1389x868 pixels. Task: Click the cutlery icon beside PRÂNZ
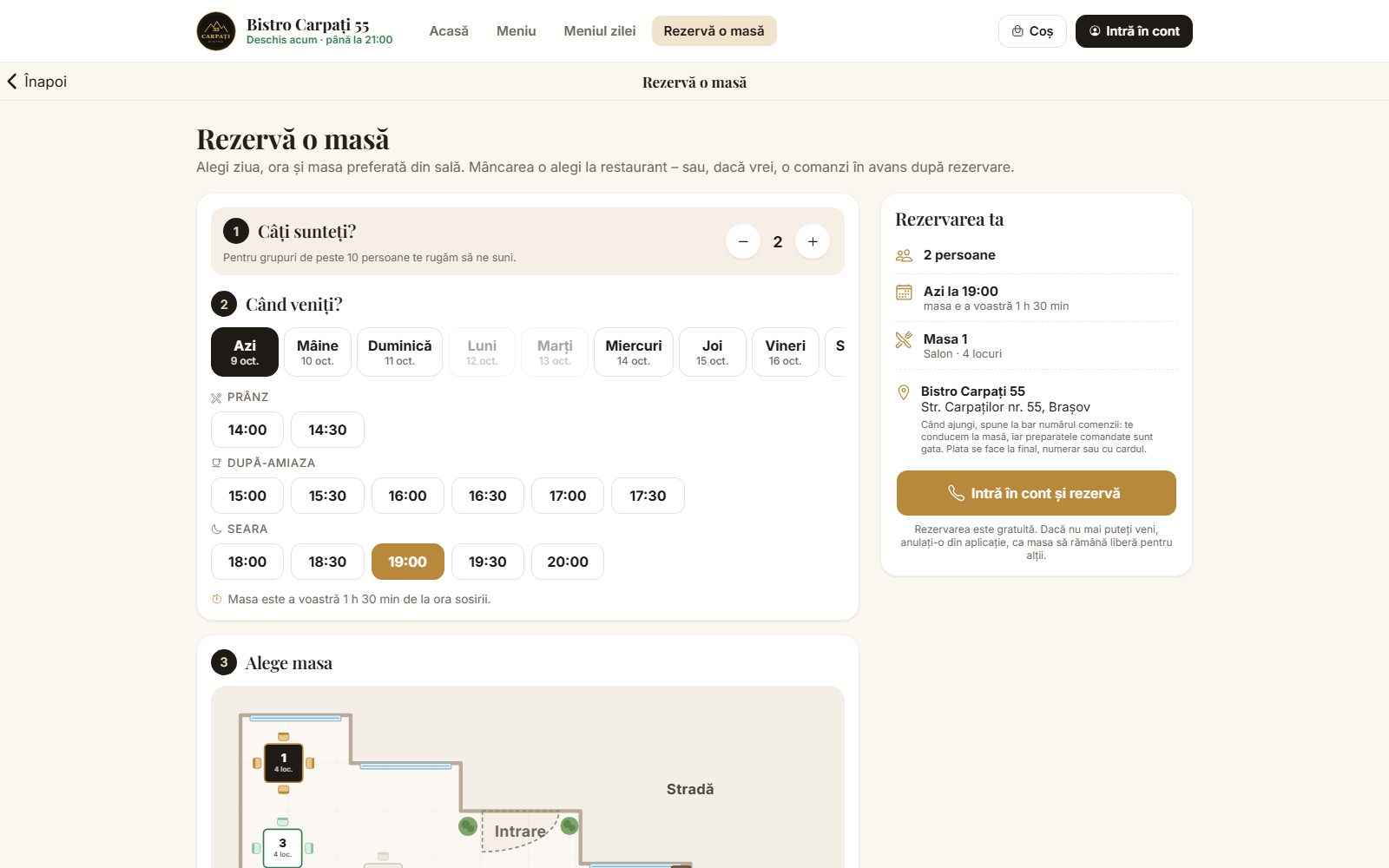click(216, 398)
